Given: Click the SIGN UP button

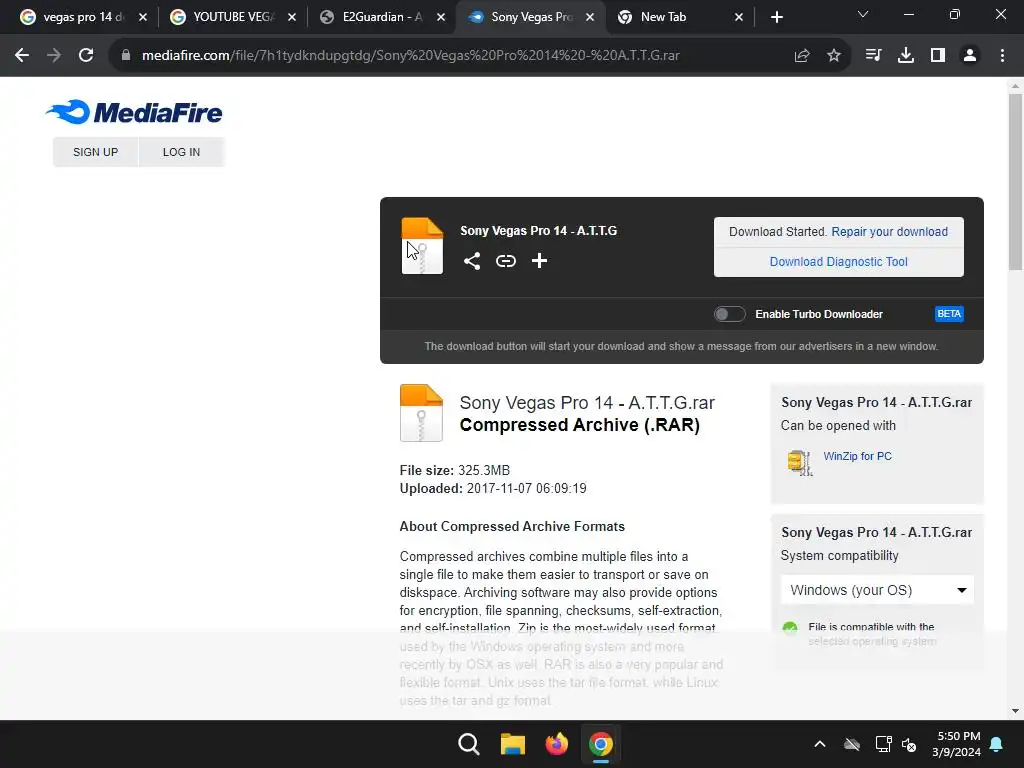Looking at the screenshot, I should click(95, 152).
